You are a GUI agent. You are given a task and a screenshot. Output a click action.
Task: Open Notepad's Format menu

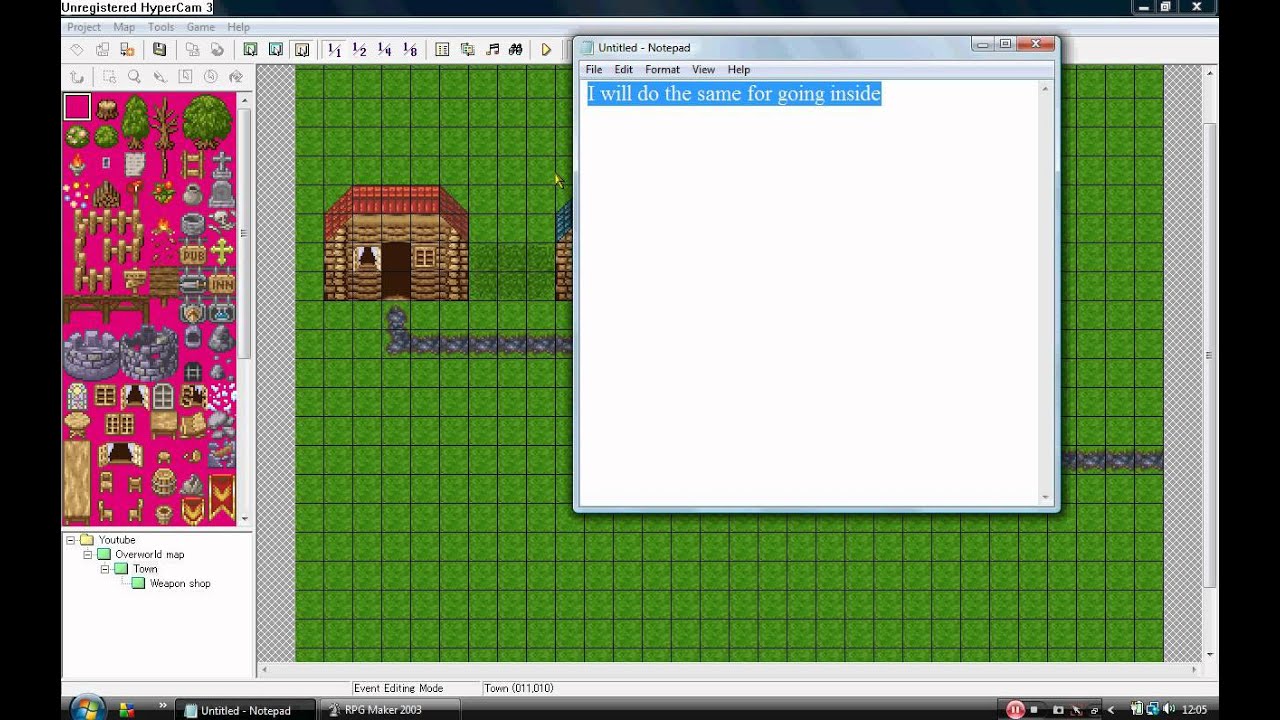(x=662, y=69)
